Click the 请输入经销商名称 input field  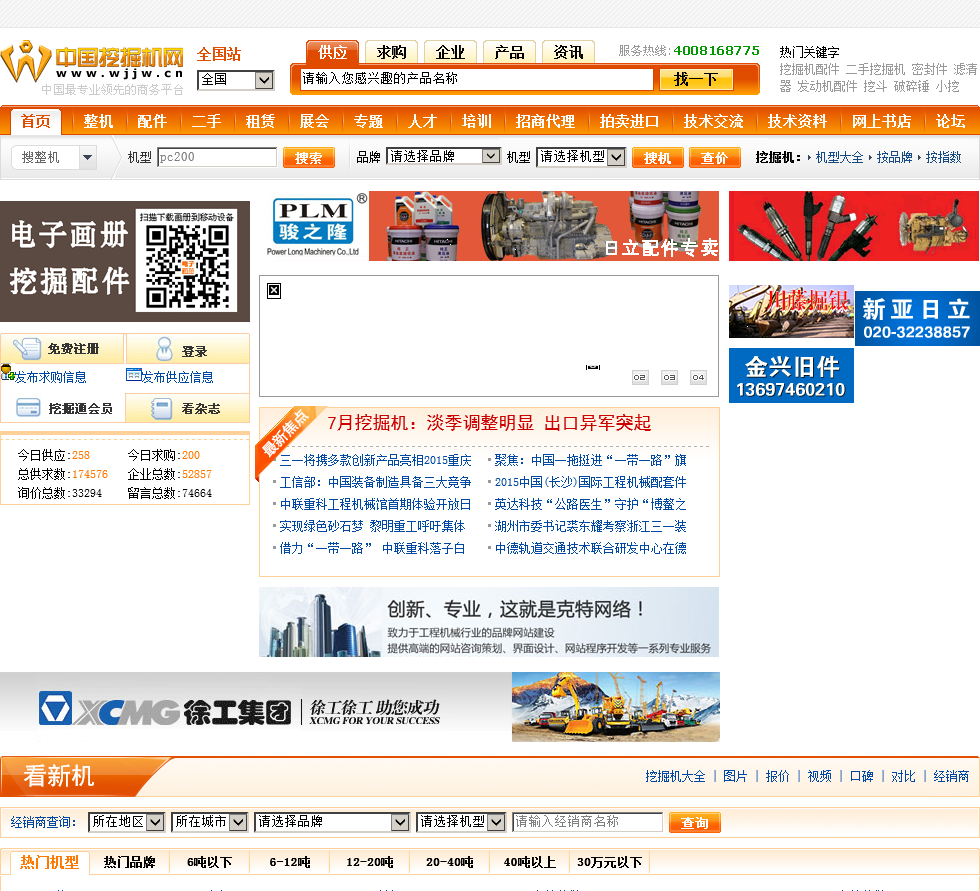click(x=587, y=822)
